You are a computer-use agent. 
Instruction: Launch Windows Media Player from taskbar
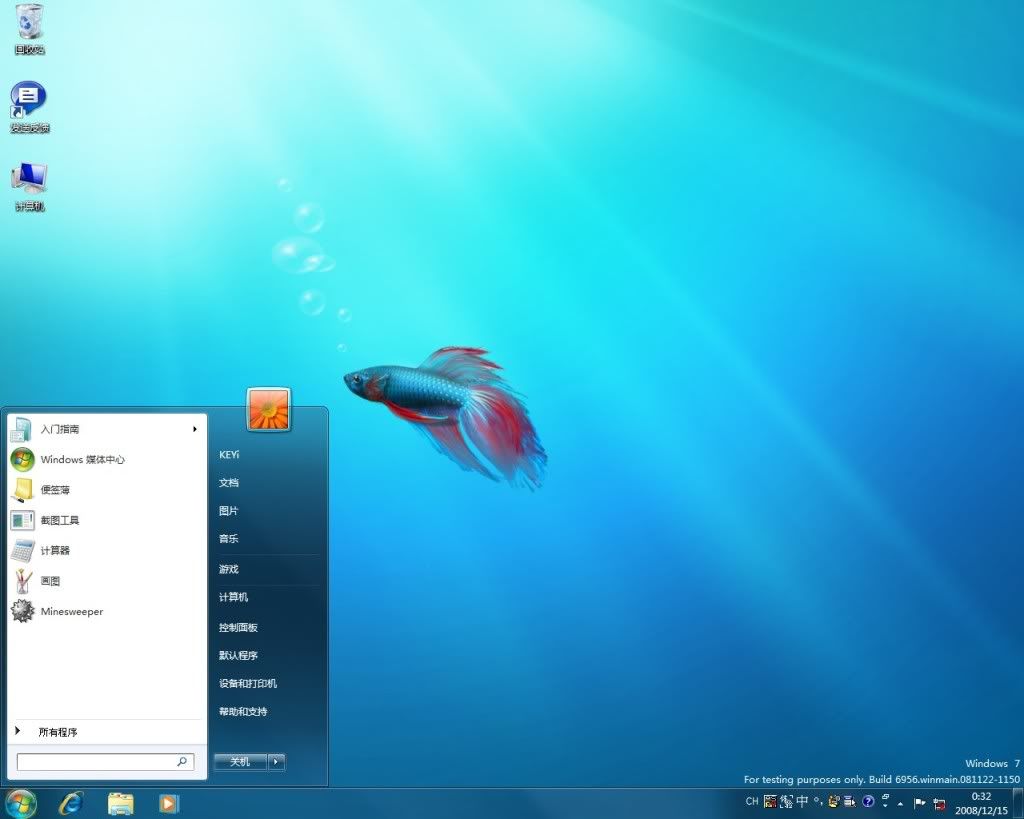tap(168, 803)
